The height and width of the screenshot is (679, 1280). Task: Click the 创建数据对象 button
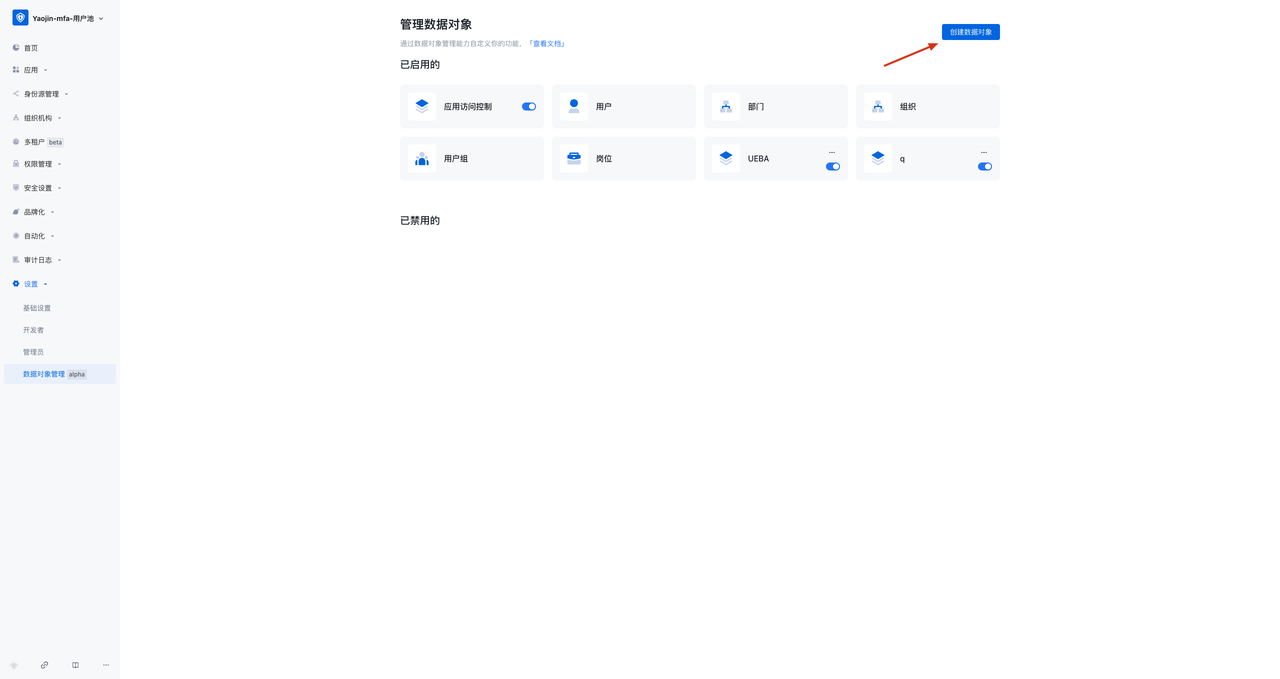969,31
